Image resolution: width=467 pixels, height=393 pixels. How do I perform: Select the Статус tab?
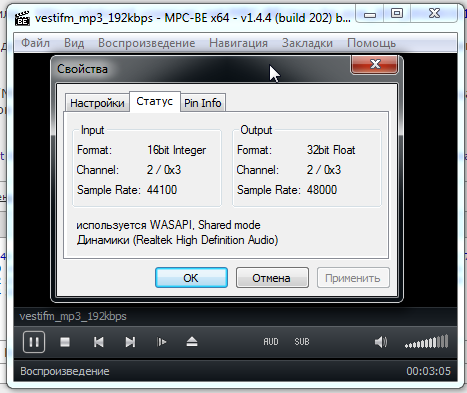click(155, 101)
